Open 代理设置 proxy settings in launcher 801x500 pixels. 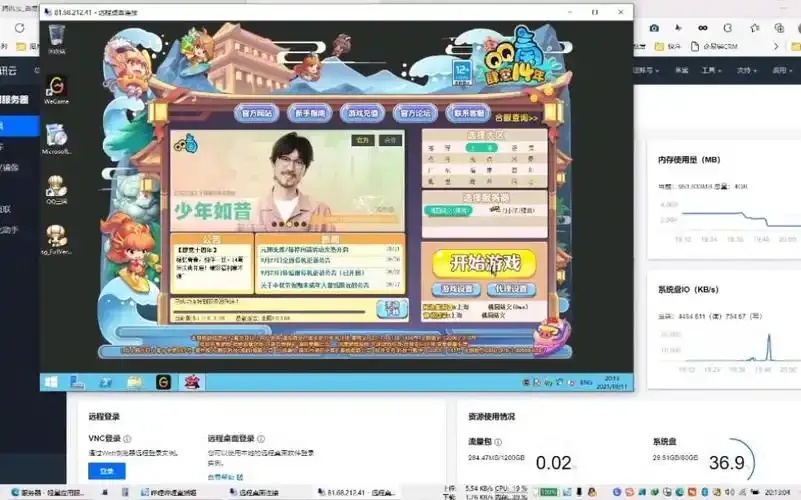click(x=511, y=289)
